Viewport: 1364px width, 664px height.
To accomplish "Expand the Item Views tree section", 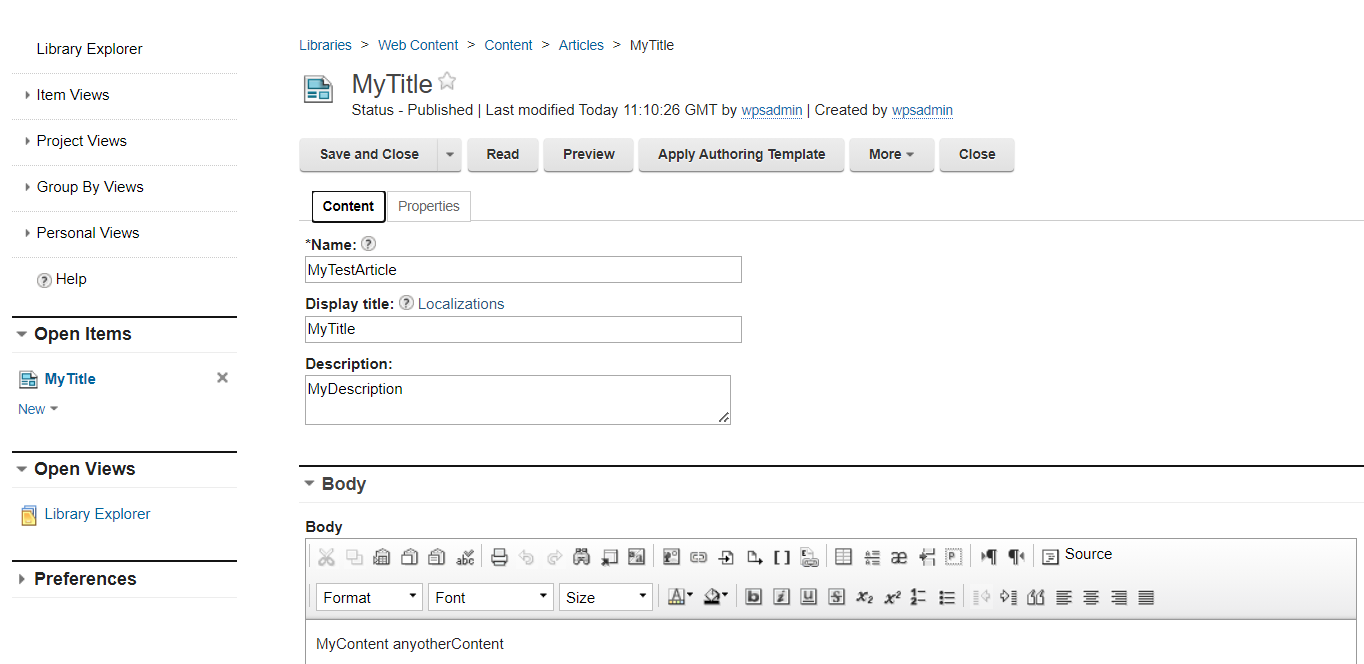I will (x=72, y=95).
